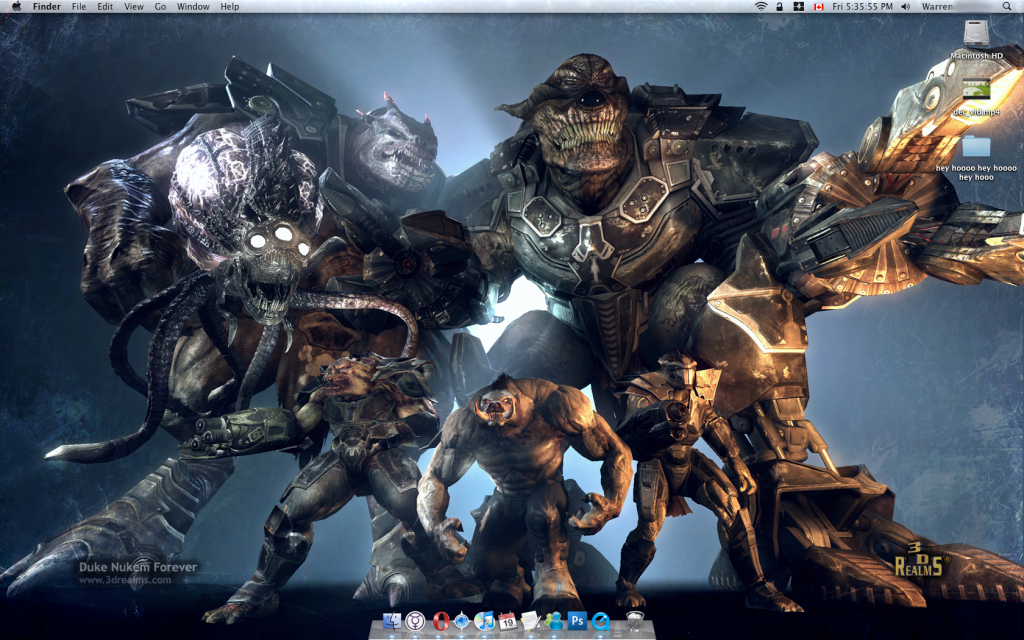The height and width of the screenshot is (640, 1024).
Task: Open the Window menu
Action: pos(193,7)
